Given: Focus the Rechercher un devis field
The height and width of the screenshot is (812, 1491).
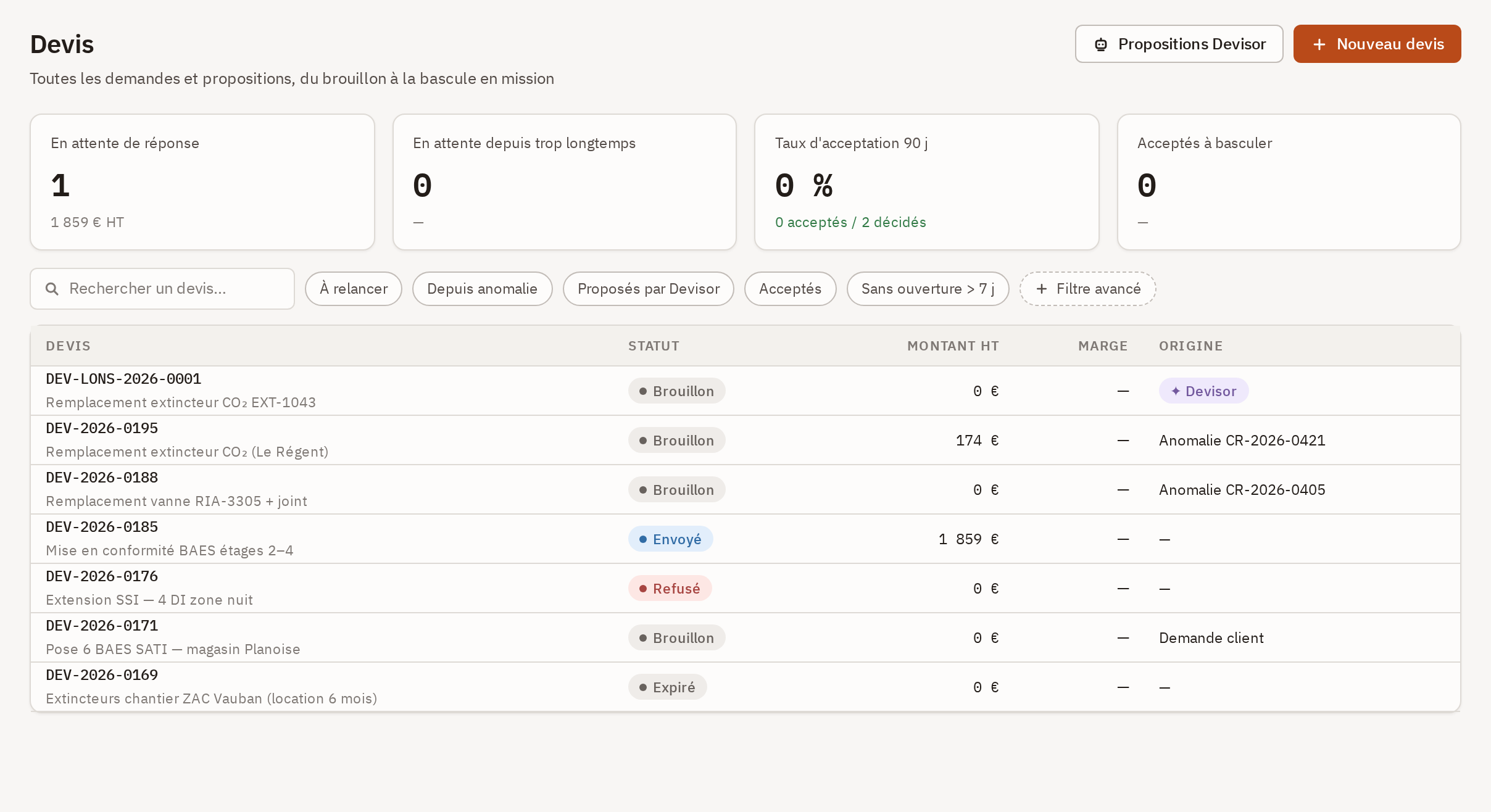Looking at the screenshot, I should click(162, 289).
